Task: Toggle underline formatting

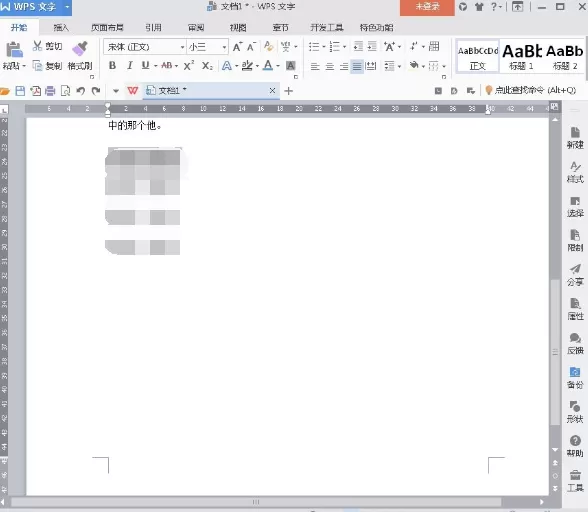Action: [146, 66]
